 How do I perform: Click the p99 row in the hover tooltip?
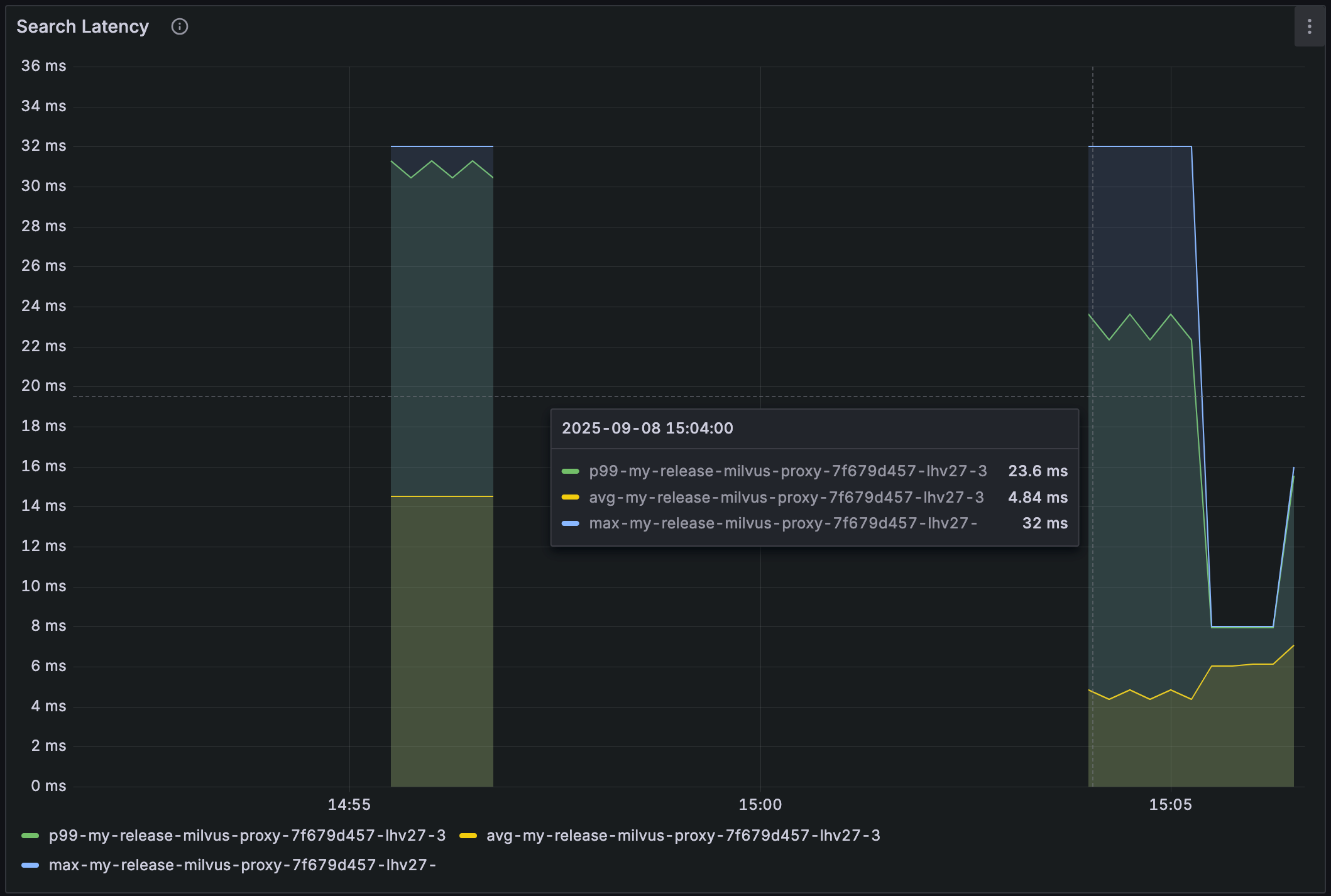pyautogui.click(x=787, y=471)
